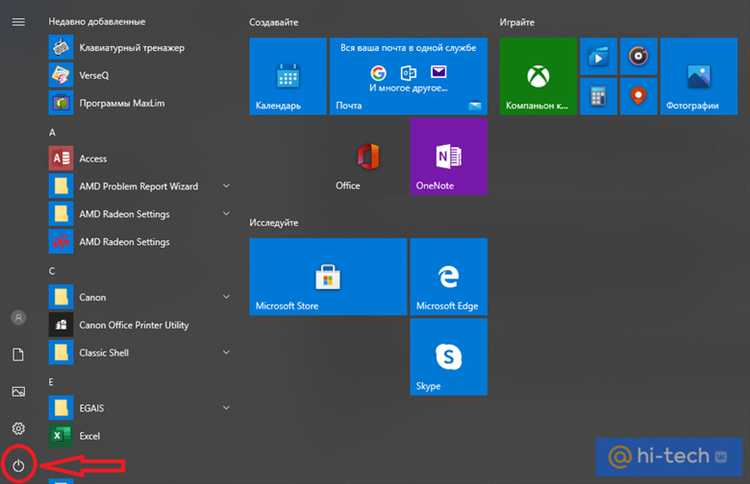Open Settings gear in Start sidebar
The image size is (750, 484).
[x=18, y=428]
